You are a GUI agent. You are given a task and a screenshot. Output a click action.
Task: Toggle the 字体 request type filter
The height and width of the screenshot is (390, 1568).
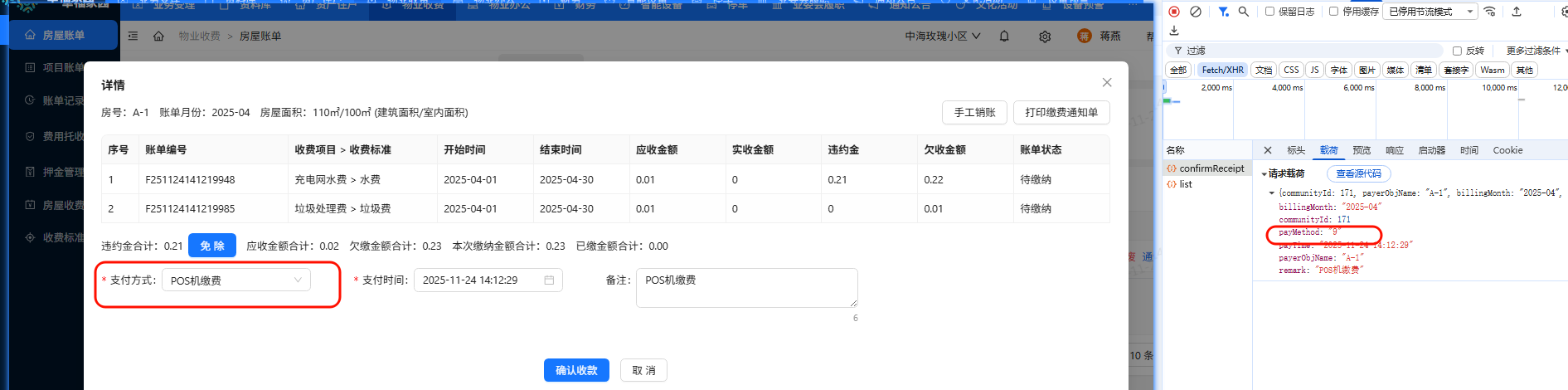coord(1339,70)
